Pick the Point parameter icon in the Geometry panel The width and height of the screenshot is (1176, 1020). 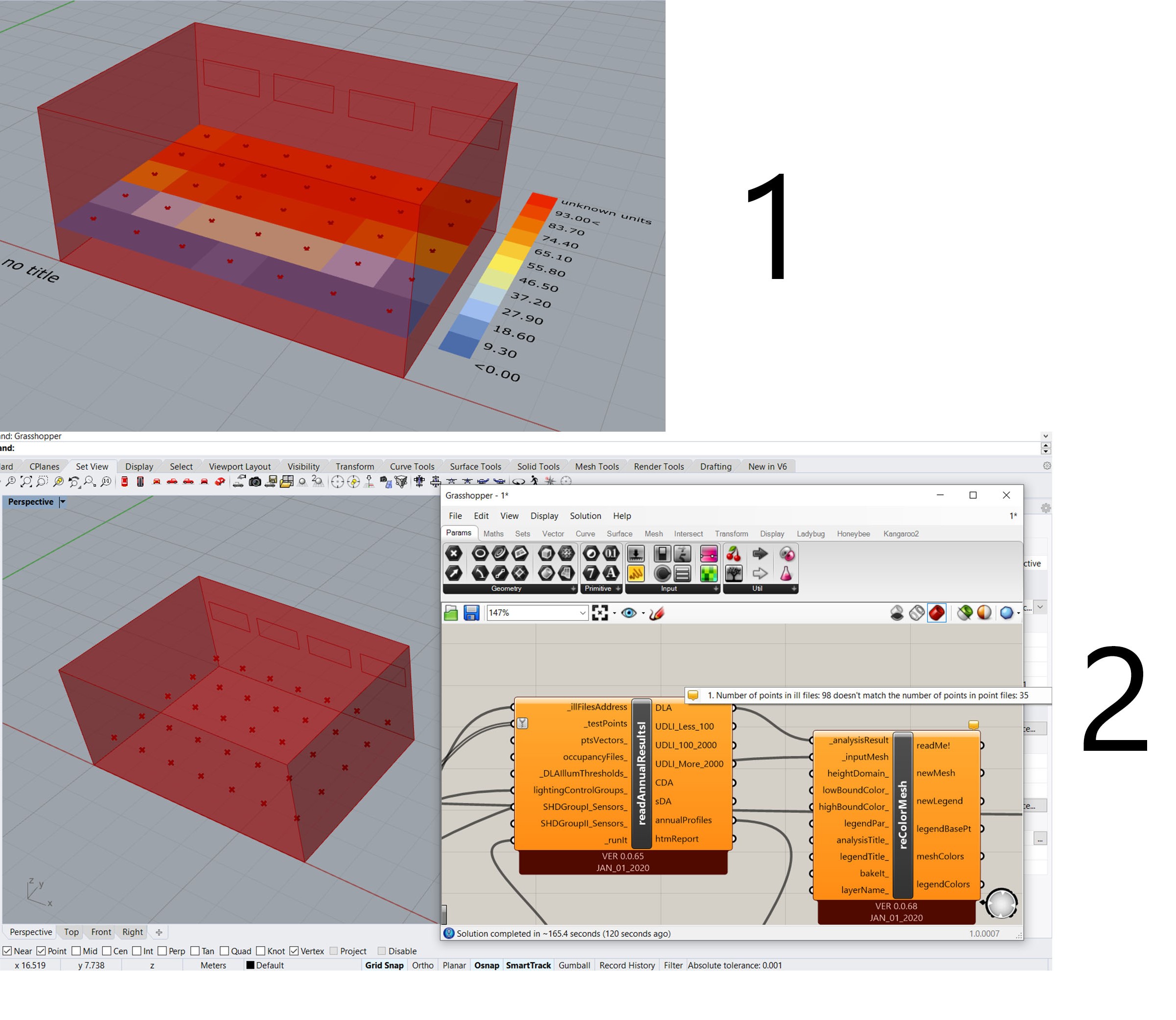coord(454,553)
